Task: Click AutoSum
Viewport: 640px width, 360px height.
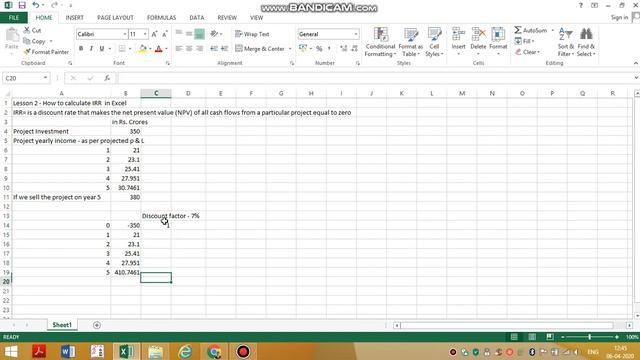Action: [530, 30]
